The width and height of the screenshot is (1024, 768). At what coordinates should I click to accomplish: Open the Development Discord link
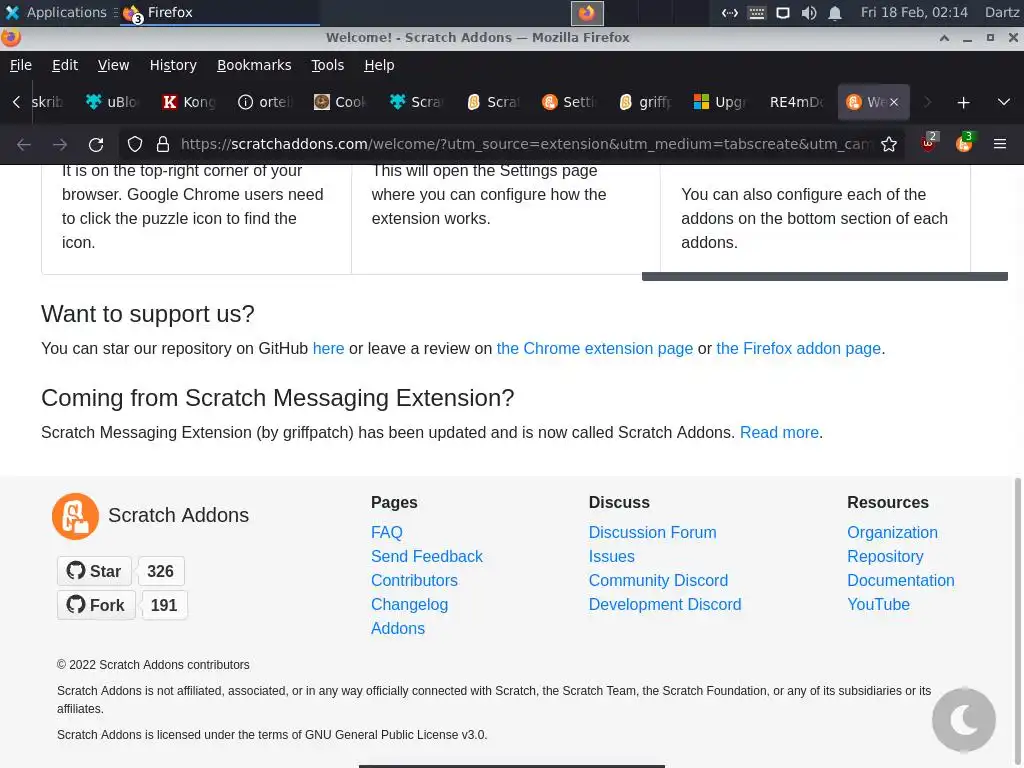pyautogui.click(x=665, y=605)
